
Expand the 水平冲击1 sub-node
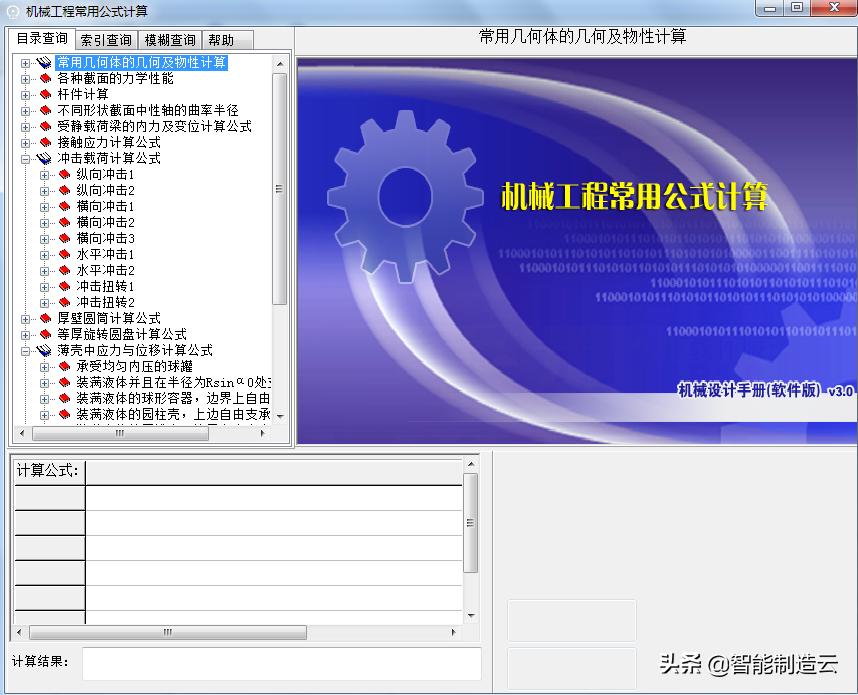pyautogui.click(x=45, y=254)
